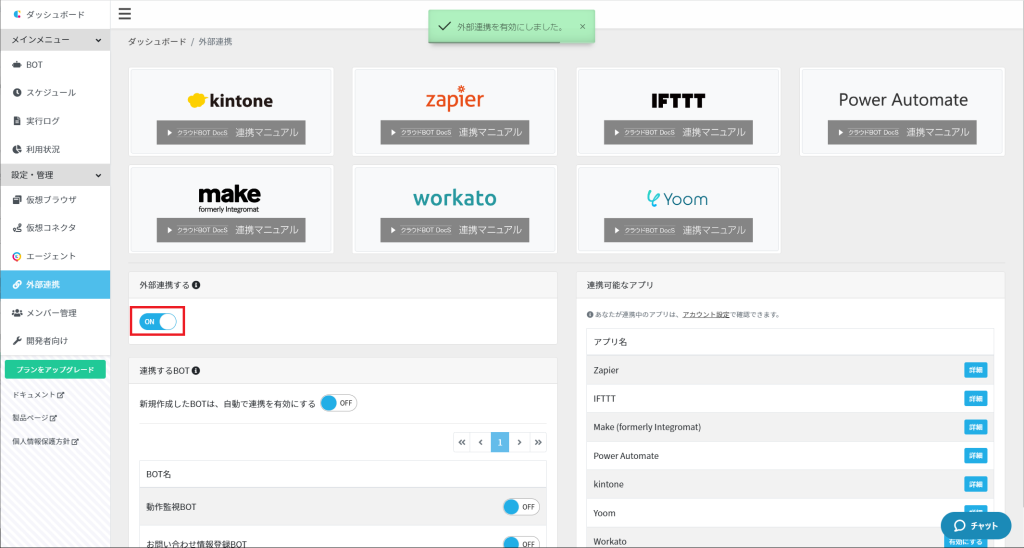The image size is (1024, 548).
Task: Open the workato 連携マニュアル button
Action: point(455,230)
